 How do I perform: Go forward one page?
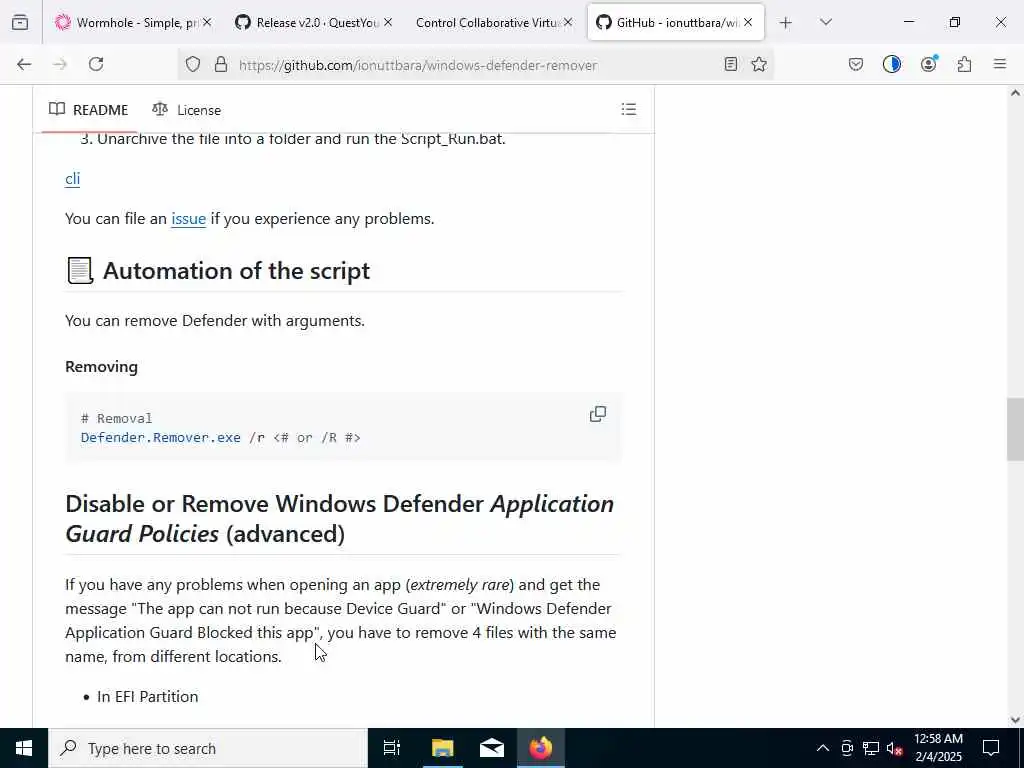[x=60, y=64]
